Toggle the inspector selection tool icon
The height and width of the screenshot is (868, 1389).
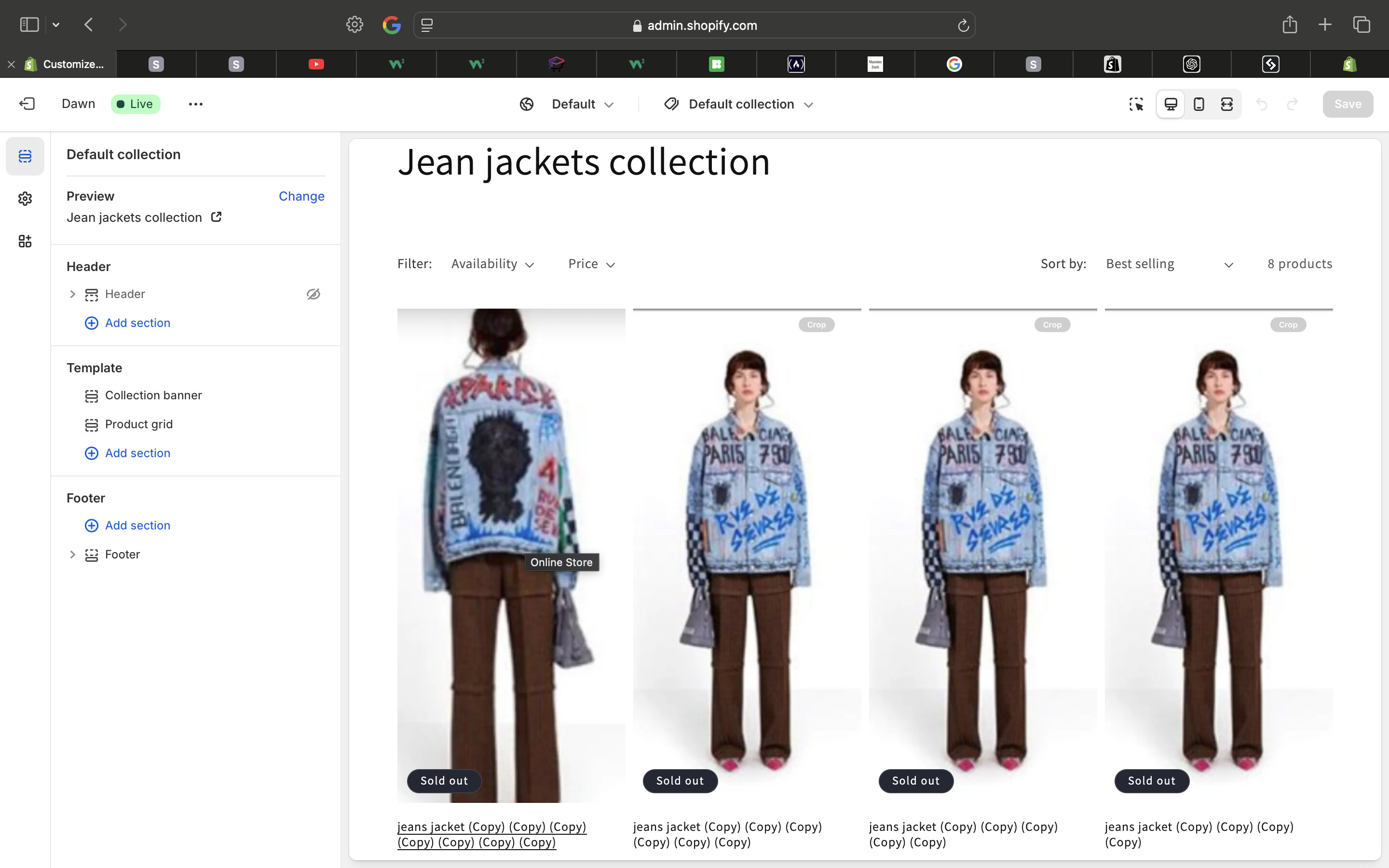1136,104
